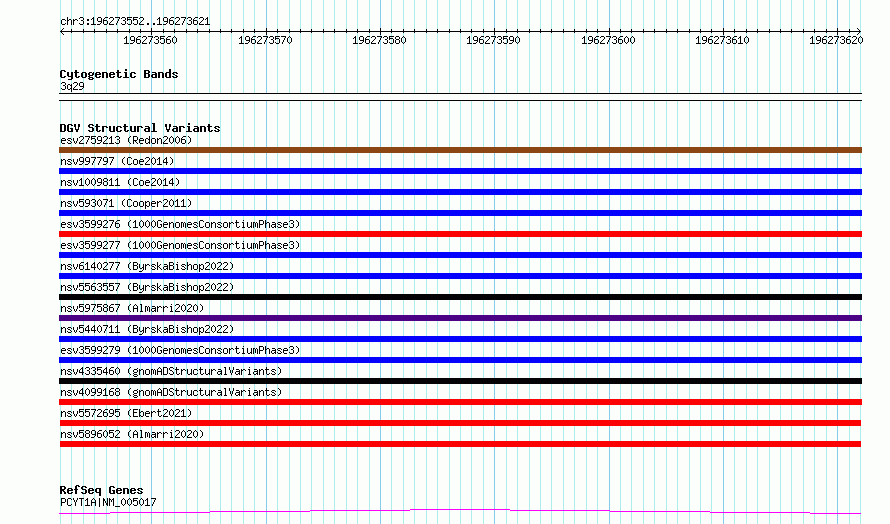Click the RefSeq Genes track heading
Image resolution: width=890 pixels, height=524 pixels.
click(101, 490)
